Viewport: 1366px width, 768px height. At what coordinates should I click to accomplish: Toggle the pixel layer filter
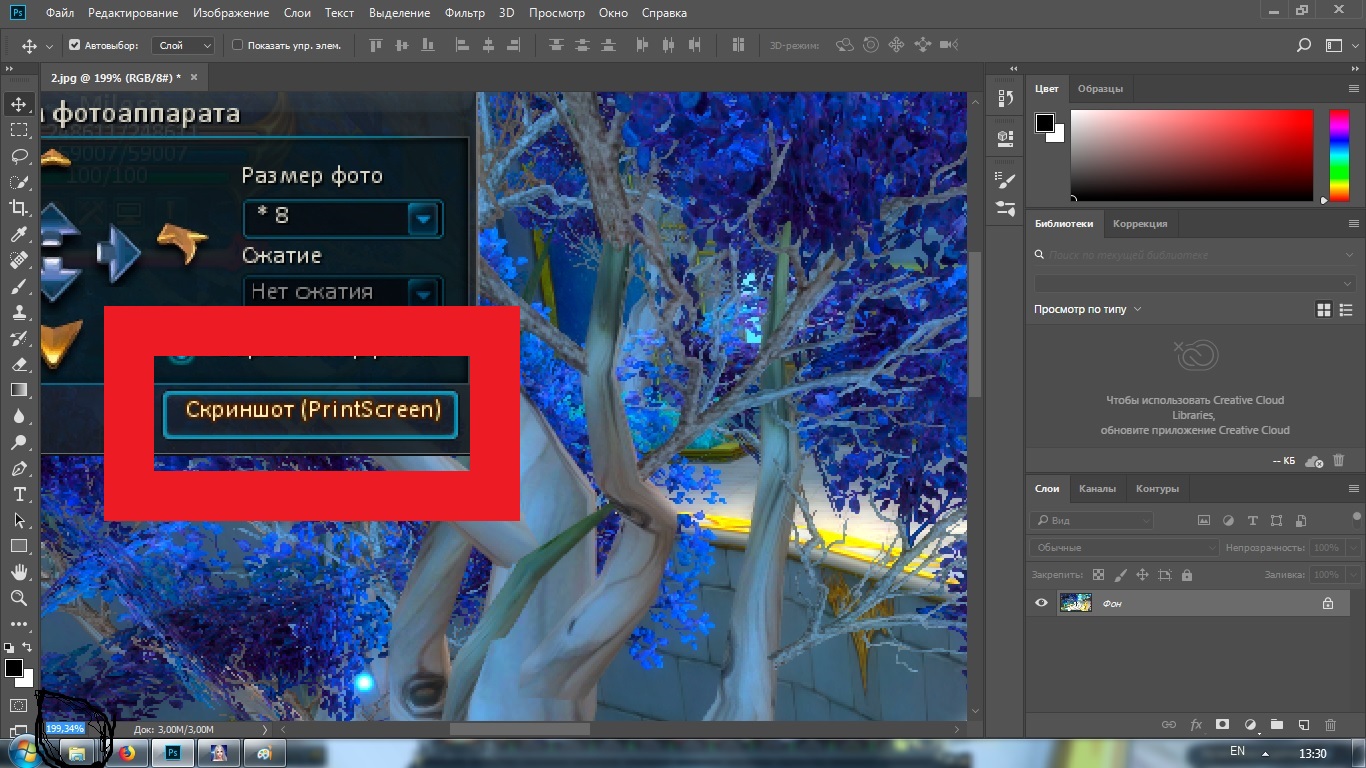1203,520
